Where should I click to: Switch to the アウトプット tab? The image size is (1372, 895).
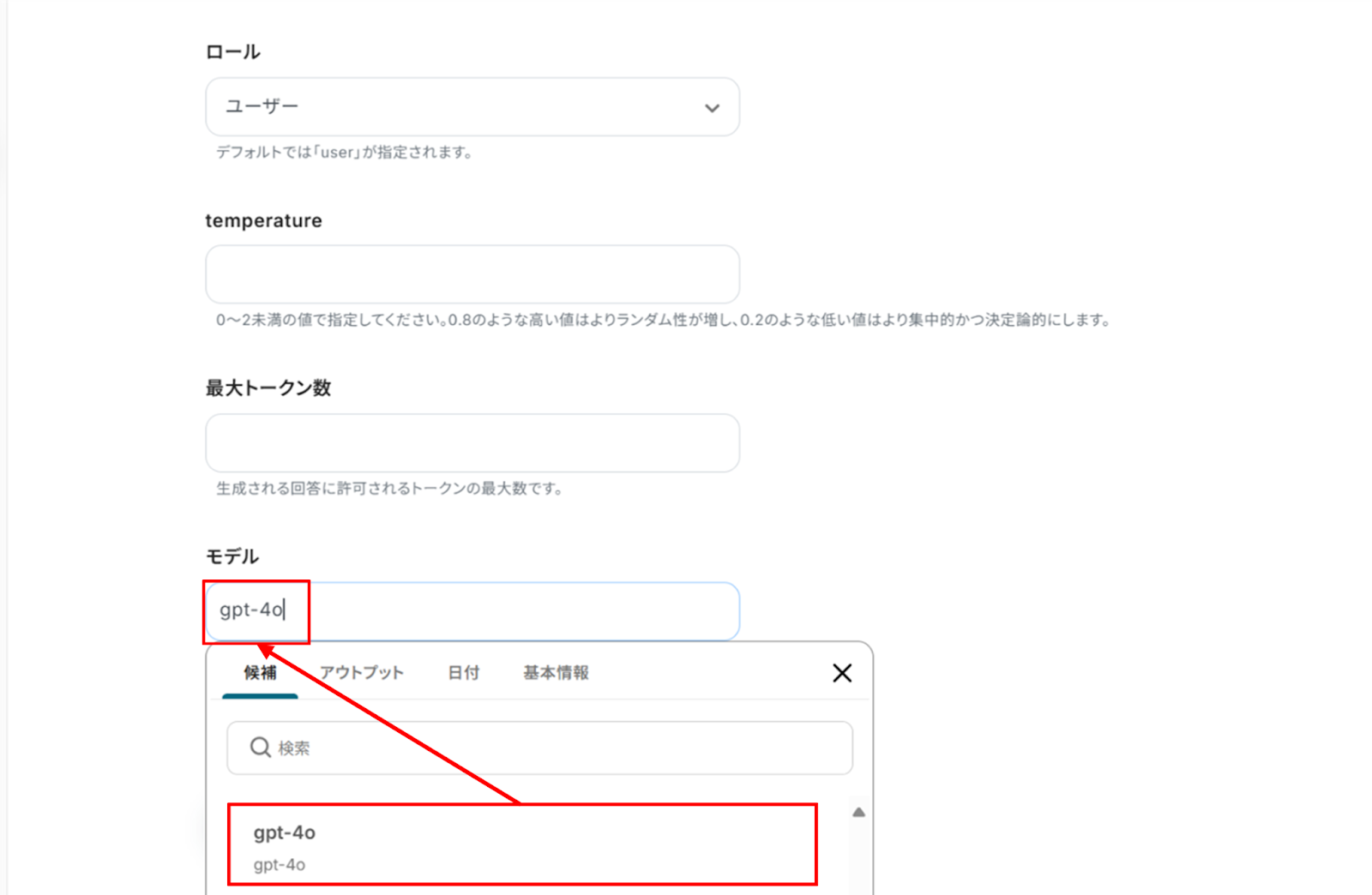click(361, 673)
